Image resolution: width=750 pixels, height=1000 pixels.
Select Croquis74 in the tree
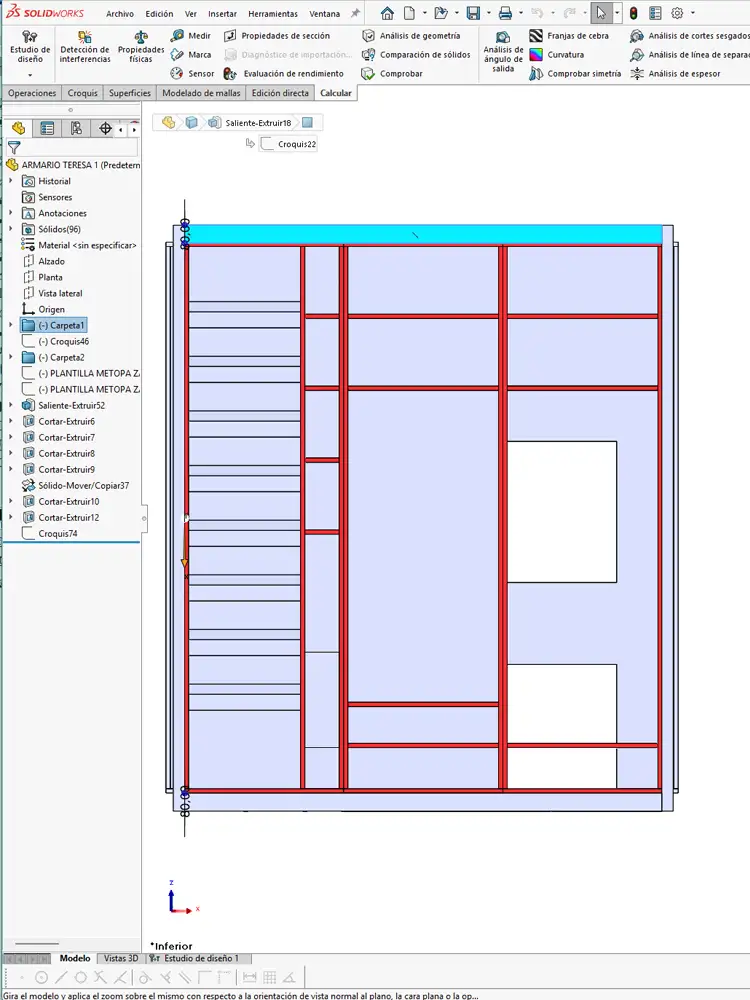(50, 534)
